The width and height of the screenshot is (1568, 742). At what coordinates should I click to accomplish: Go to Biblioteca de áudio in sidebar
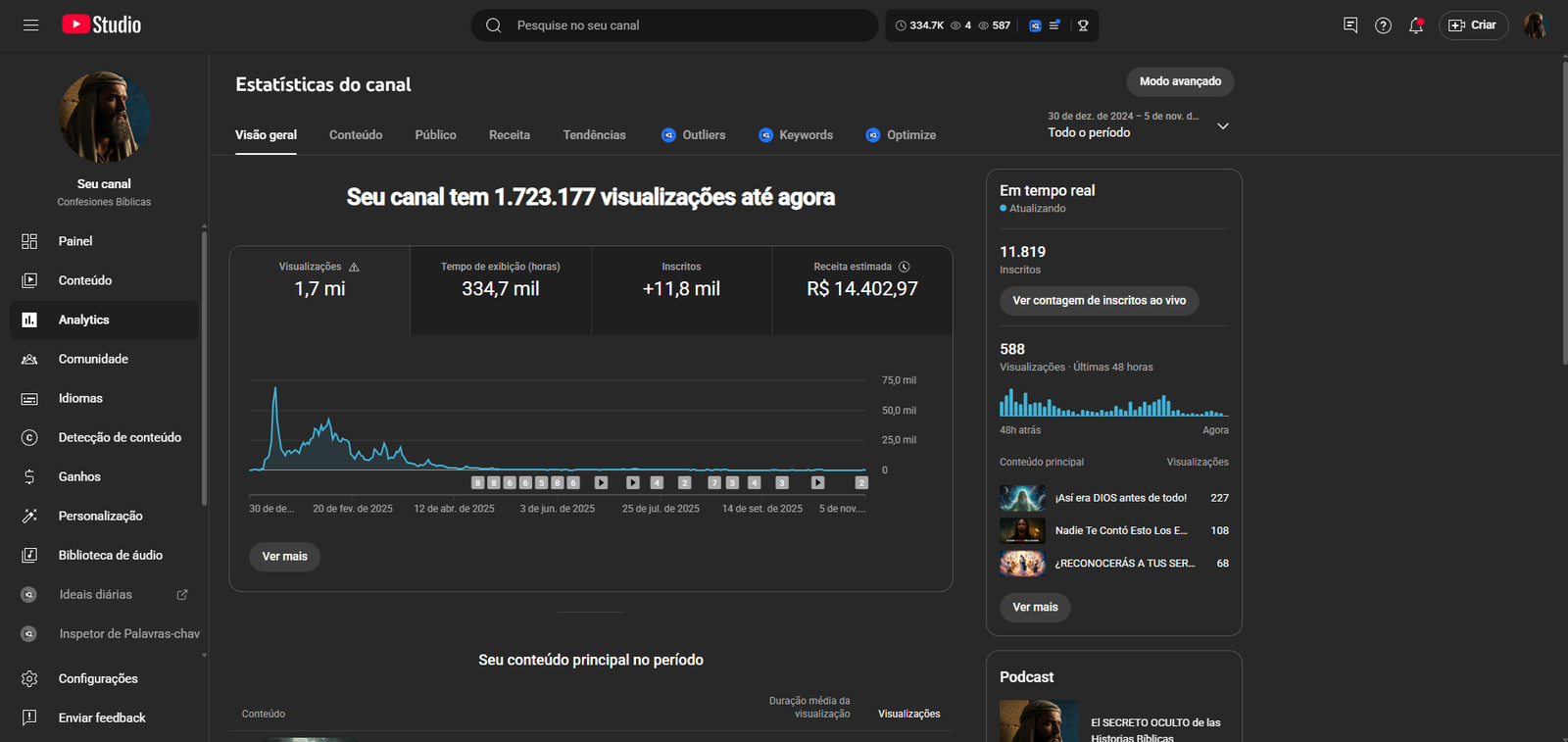click(110, 555)
